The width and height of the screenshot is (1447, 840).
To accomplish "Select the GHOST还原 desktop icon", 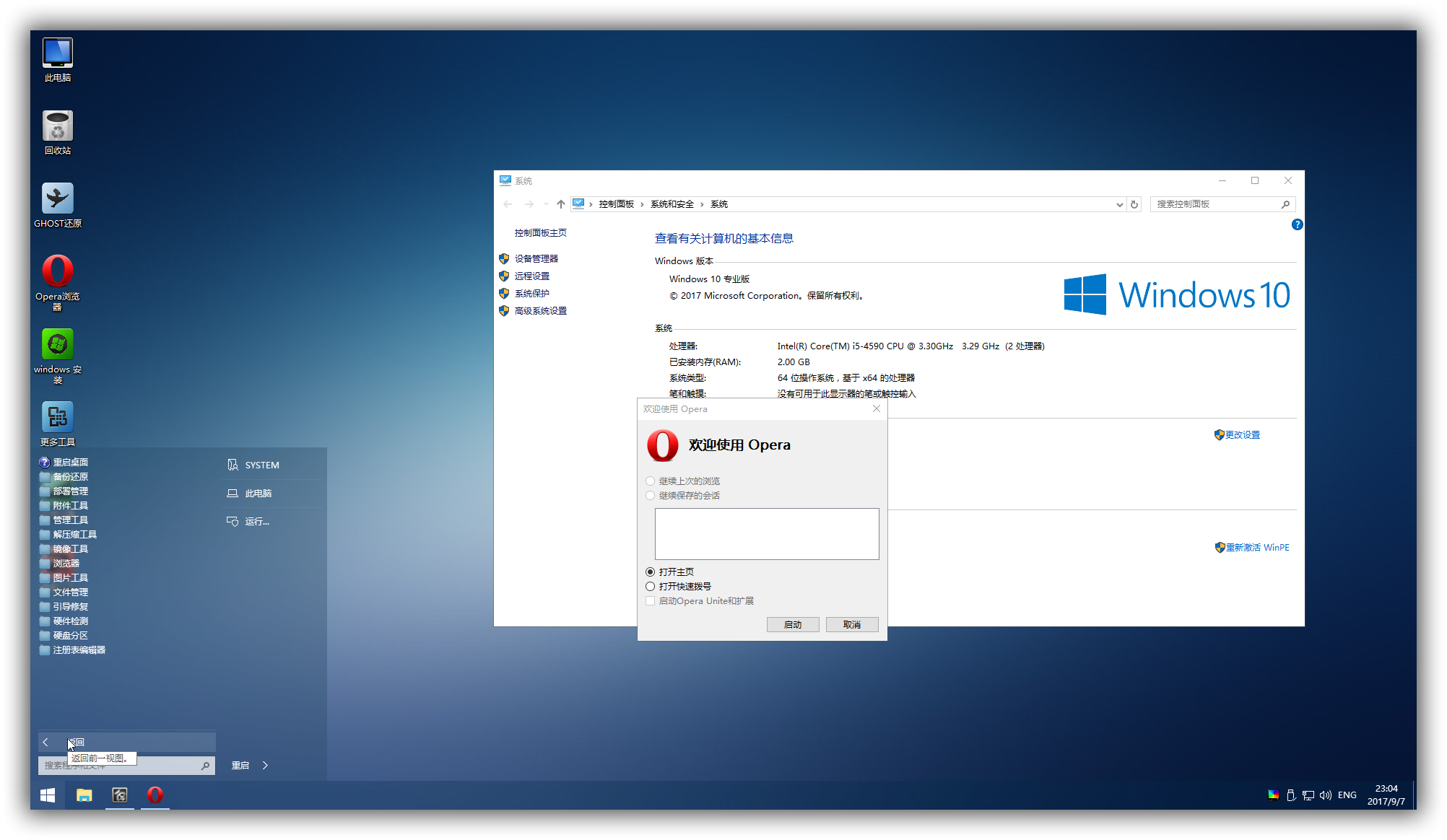I will 58,206.
